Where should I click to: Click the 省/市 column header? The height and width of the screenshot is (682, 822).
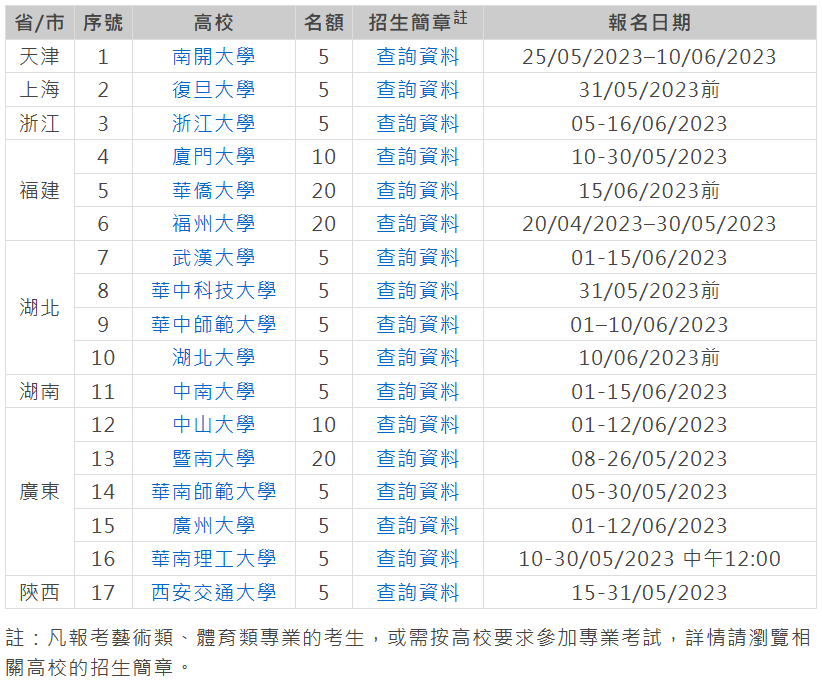click(40, 23)
